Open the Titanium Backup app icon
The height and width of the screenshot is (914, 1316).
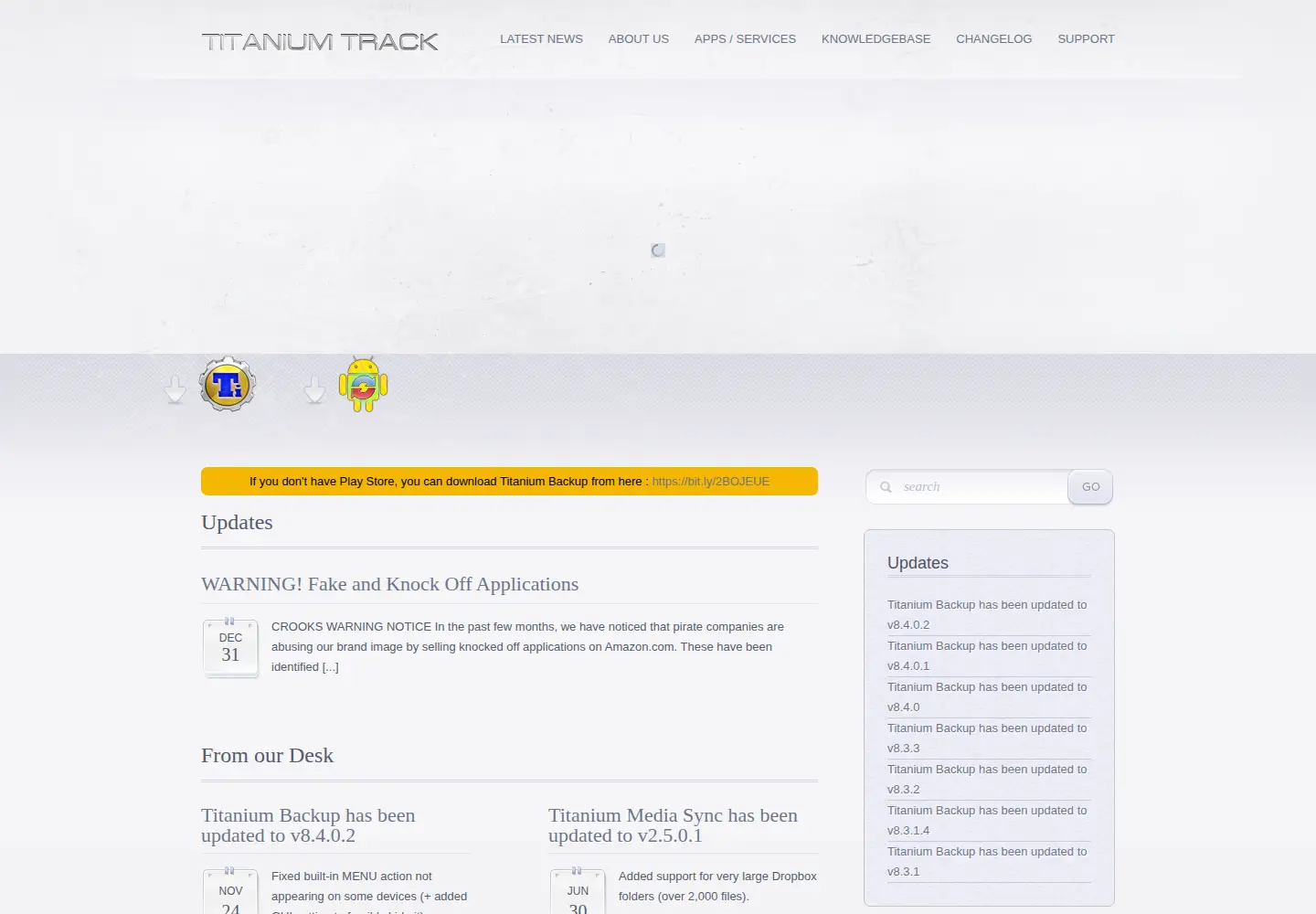pyautogui.click(x=228, y=384)
